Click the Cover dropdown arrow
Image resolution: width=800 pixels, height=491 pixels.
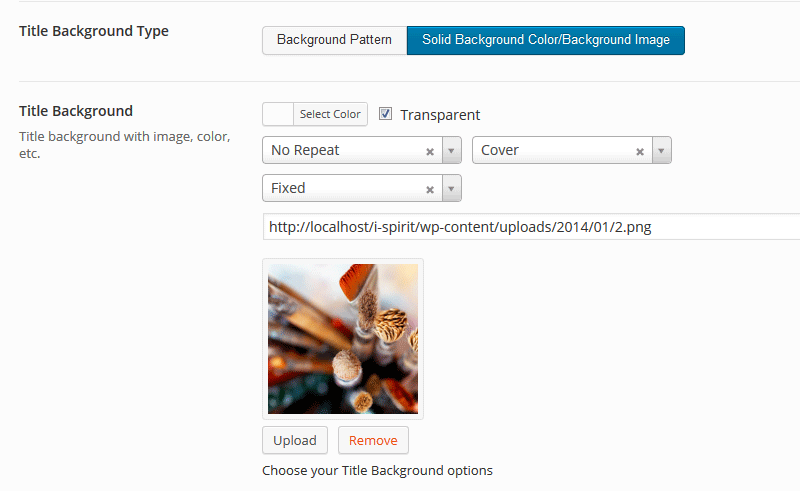coord(661,151)
